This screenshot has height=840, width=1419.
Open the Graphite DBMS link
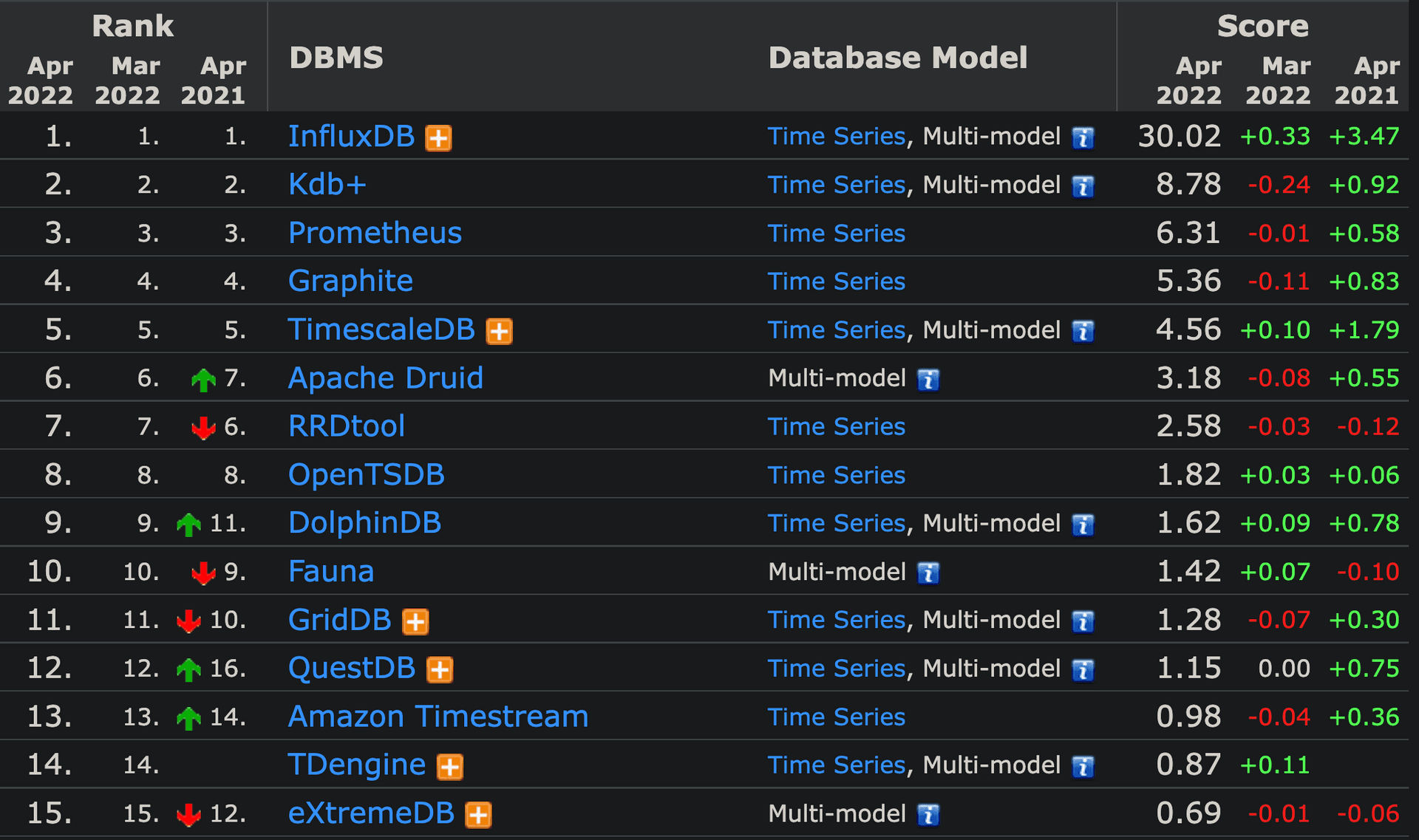350,281
